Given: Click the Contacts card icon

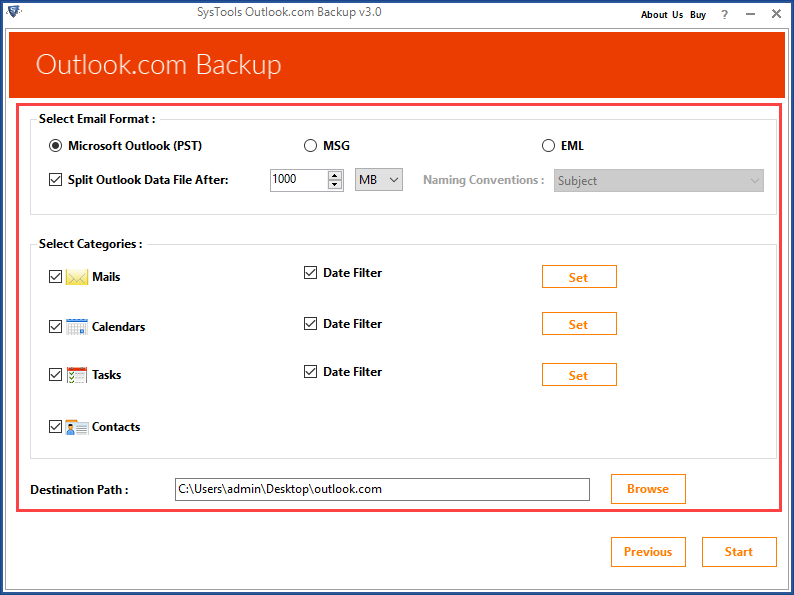Looking at the screenshot, I should (77, 427).
